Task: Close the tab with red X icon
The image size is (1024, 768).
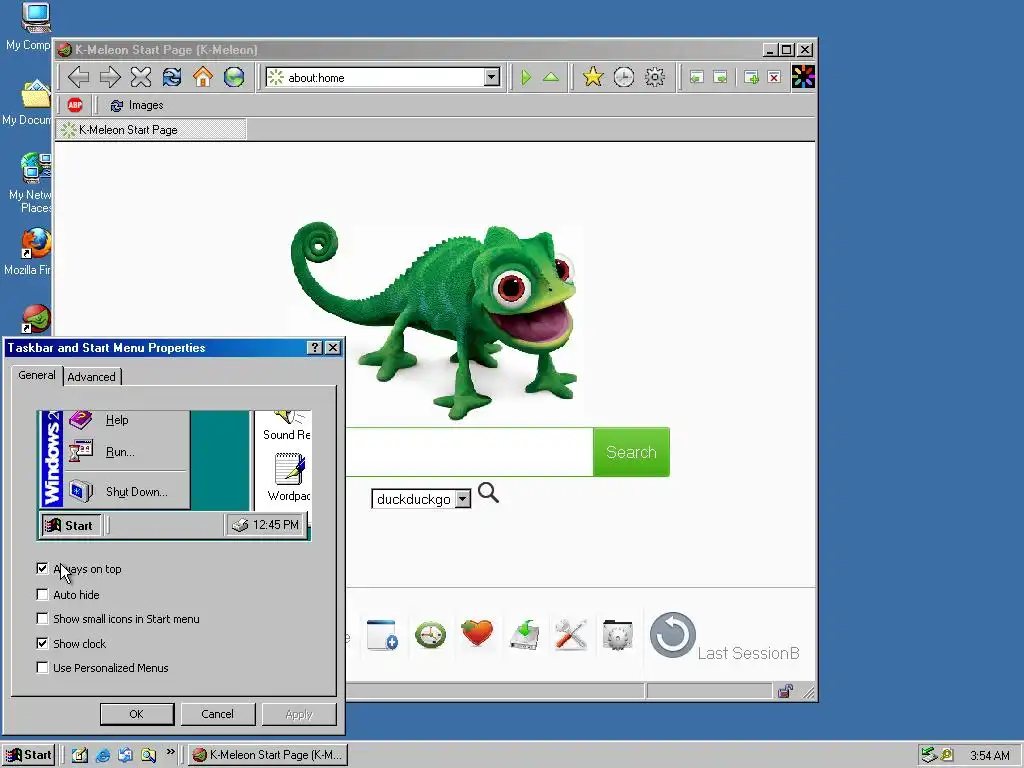Action: [x=774, y=77]
